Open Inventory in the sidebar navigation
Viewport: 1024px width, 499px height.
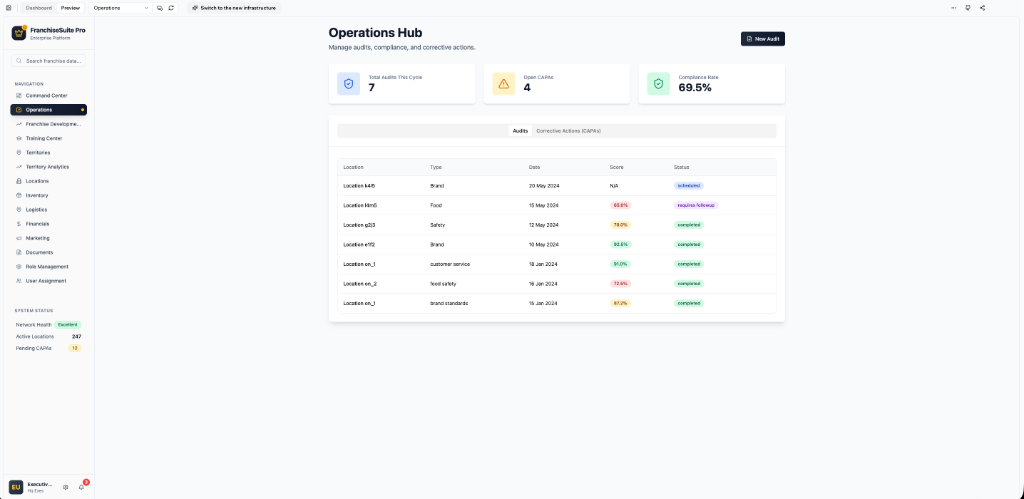[48, 195]
